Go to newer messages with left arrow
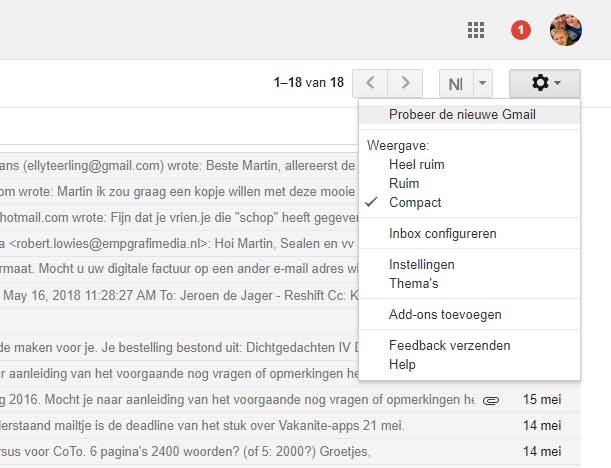This screenshot has height=468, width=611. tap(370, 83)
